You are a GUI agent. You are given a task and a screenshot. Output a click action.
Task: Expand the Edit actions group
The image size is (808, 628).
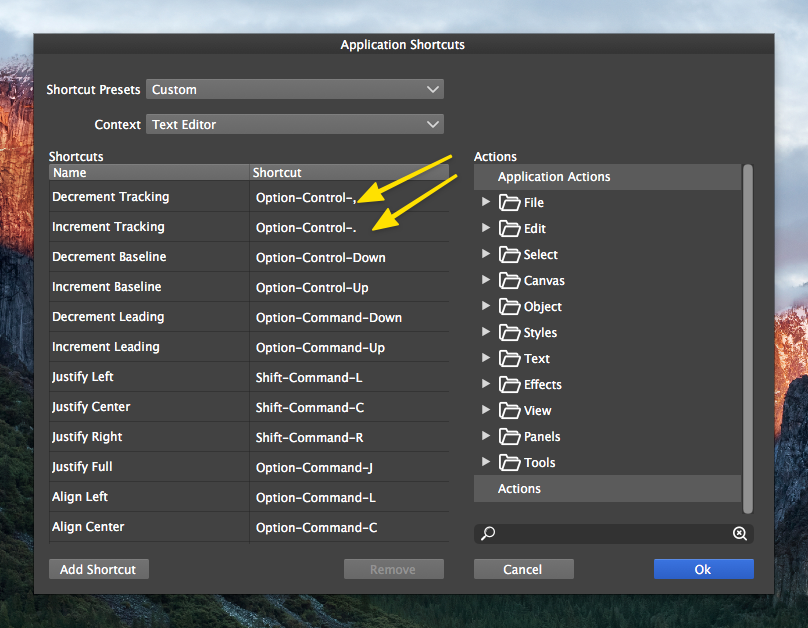pyautogui.click(x=486, y=228)
